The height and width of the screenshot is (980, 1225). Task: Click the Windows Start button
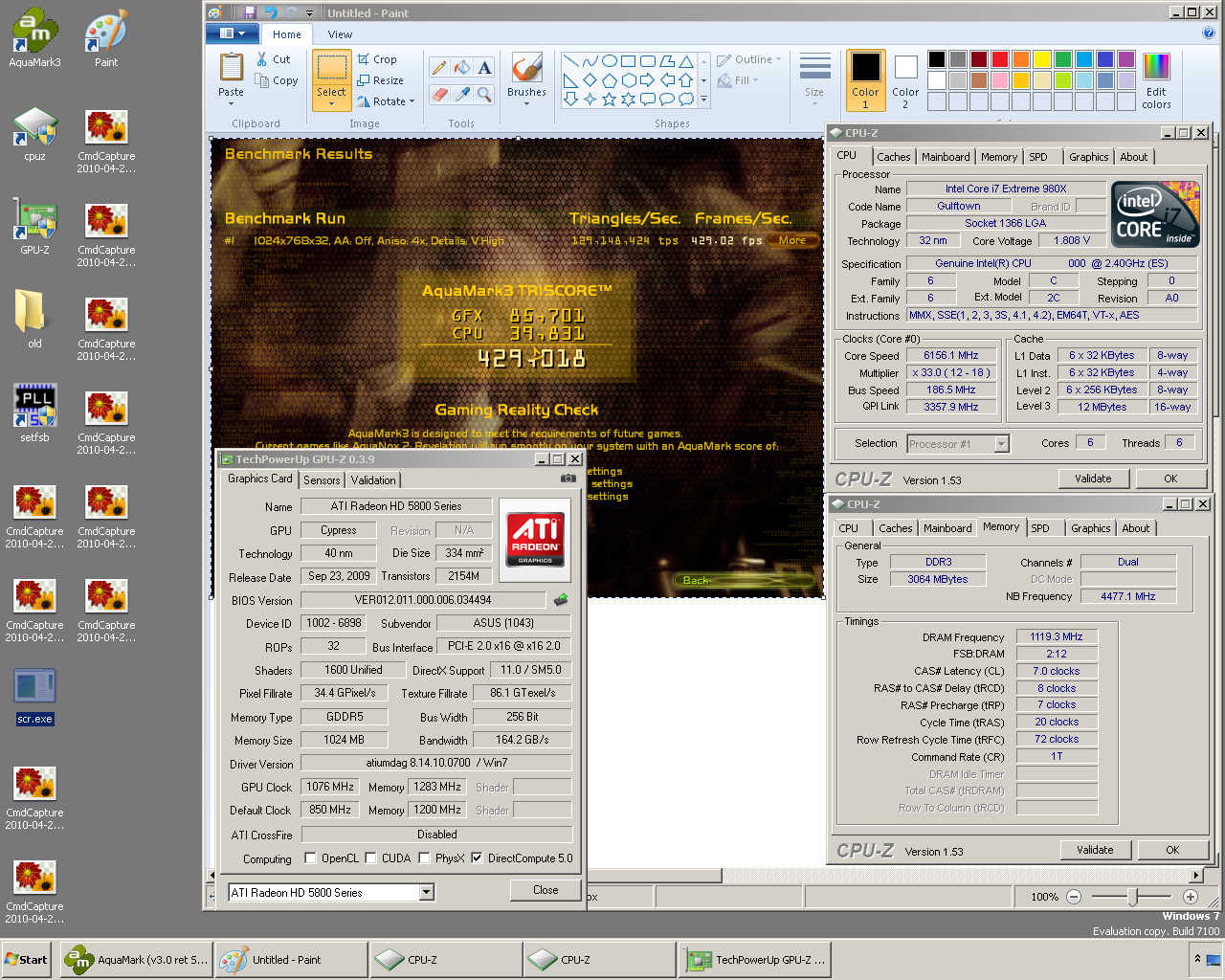coord(27,960)
